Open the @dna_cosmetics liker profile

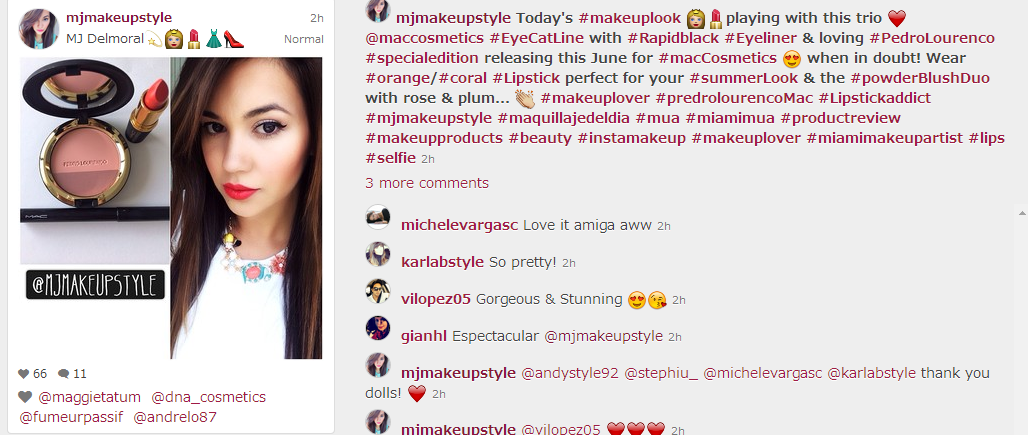pos(208,397)
